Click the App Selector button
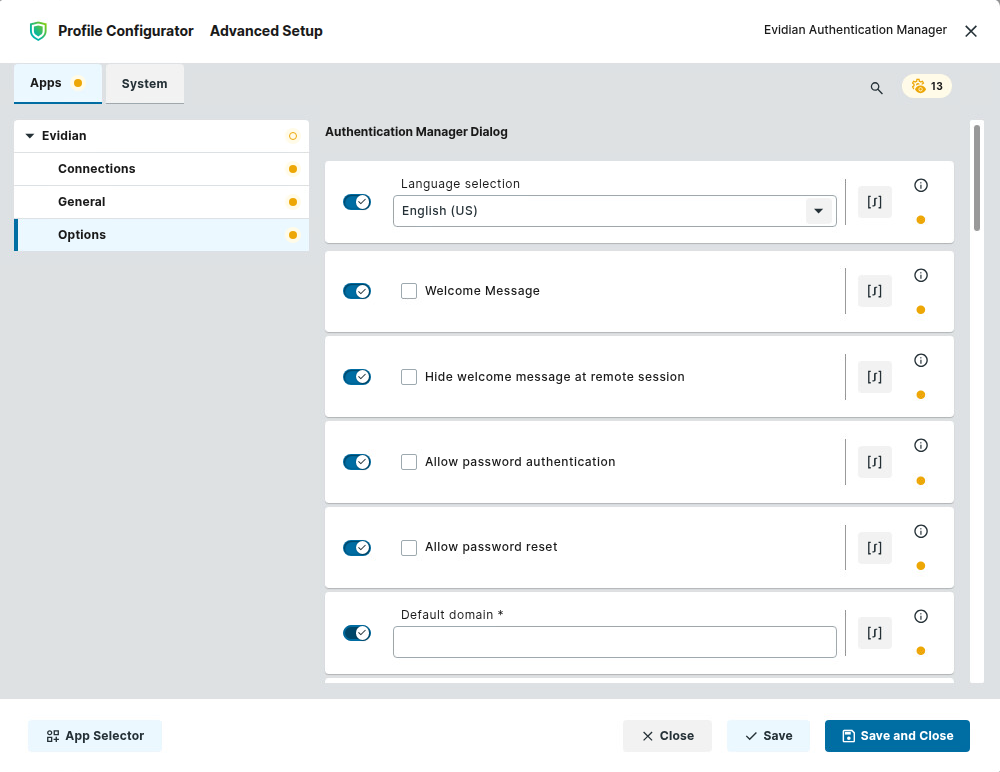 (95, 736)
